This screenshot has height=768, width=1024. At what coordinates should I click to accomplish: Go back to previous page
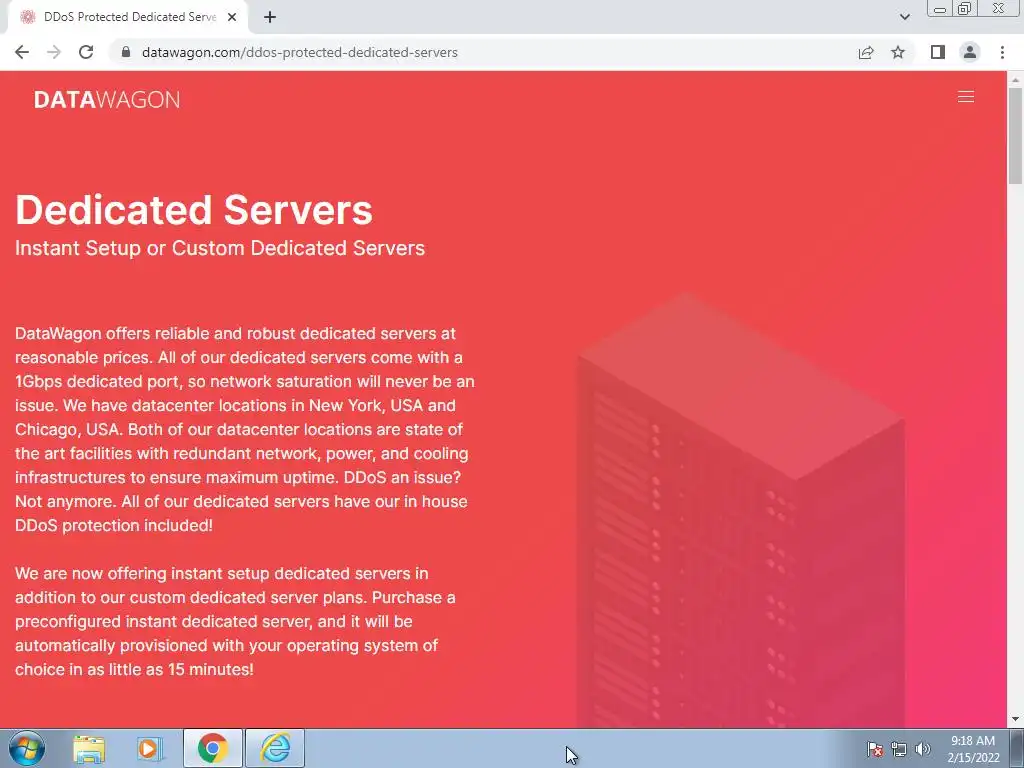click(22, 52)
